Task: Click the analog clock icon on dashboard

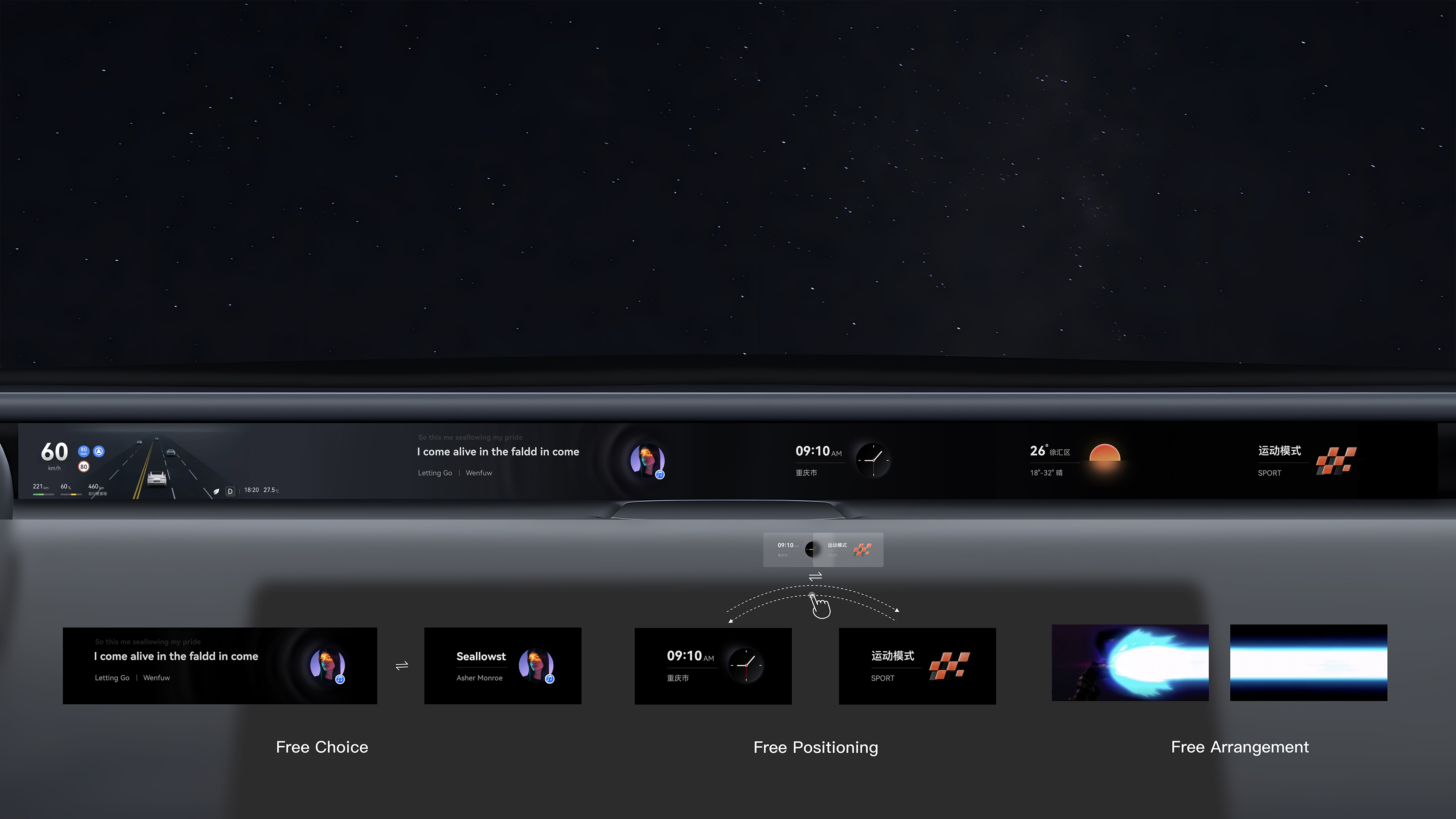Action: coord(873,460)
